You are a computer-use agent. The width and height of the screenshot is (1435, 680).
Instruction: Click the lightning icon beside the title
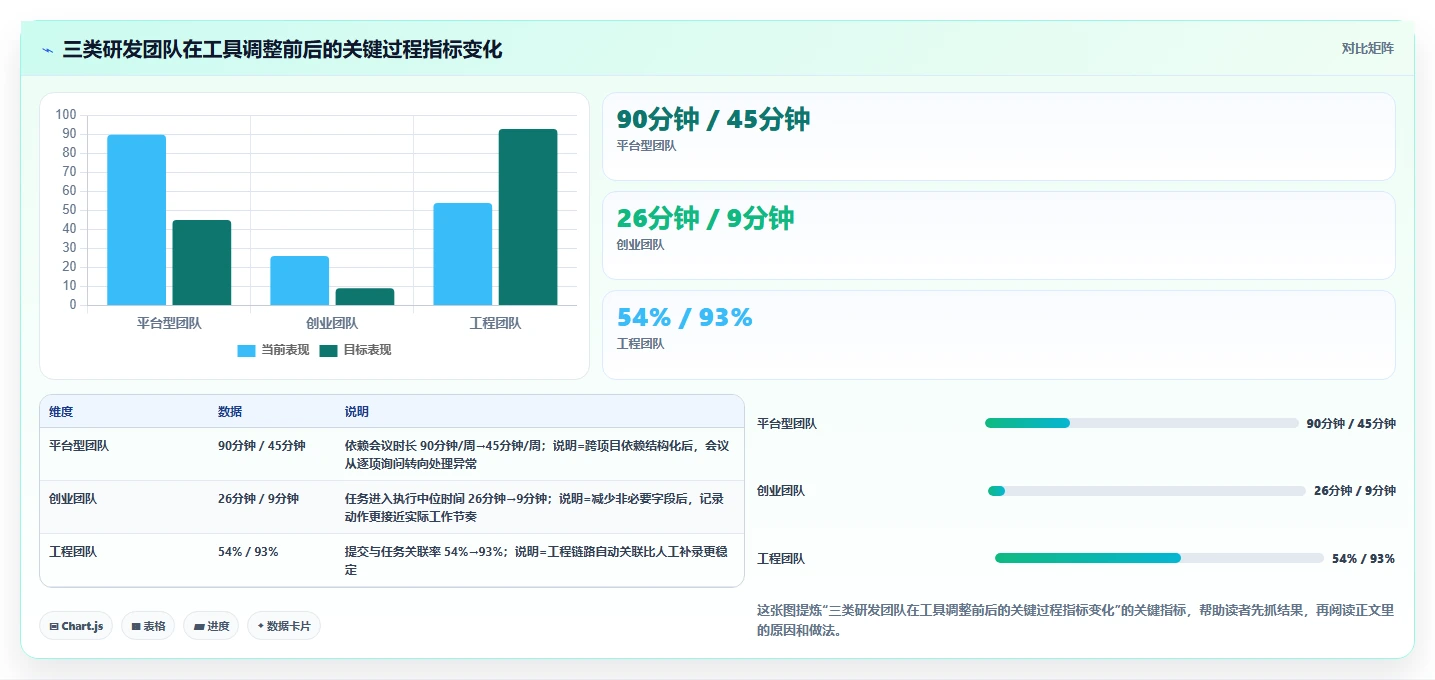click(47, 50)
